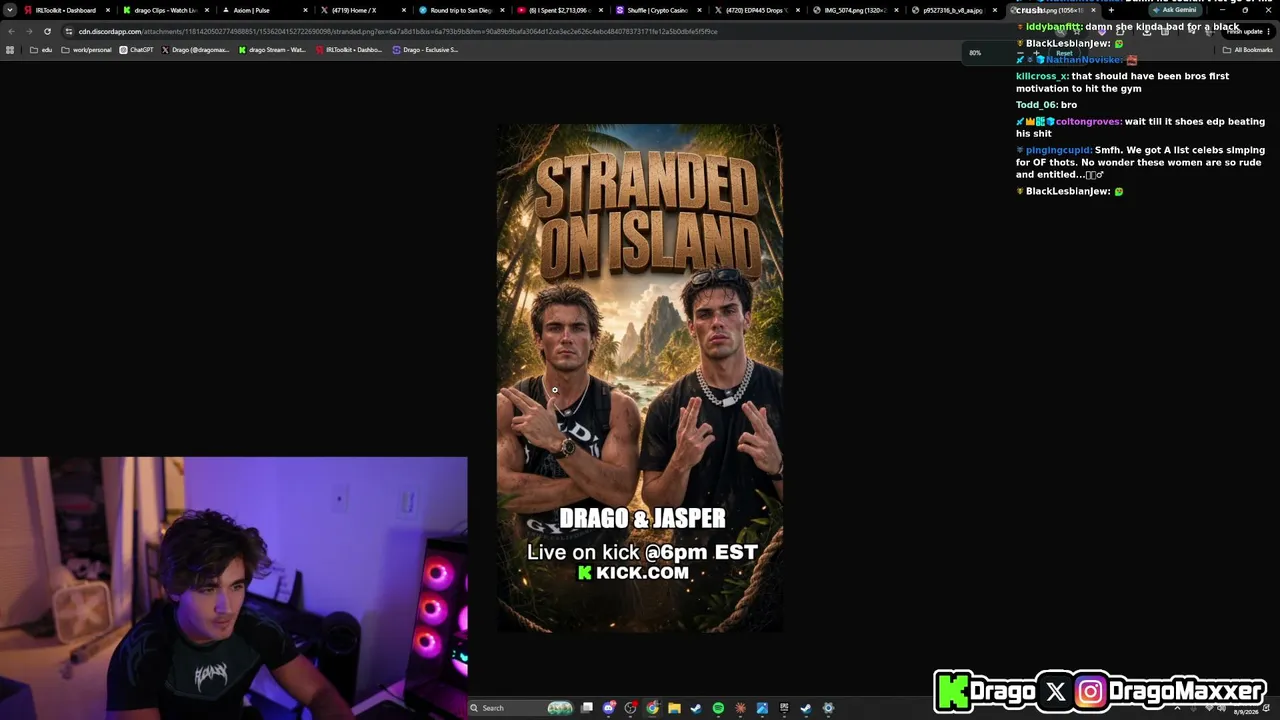The height and width of the screenshot is (720, 1280).
Task: Open the drago Clips Kick tab
Action: coord(165,10)
